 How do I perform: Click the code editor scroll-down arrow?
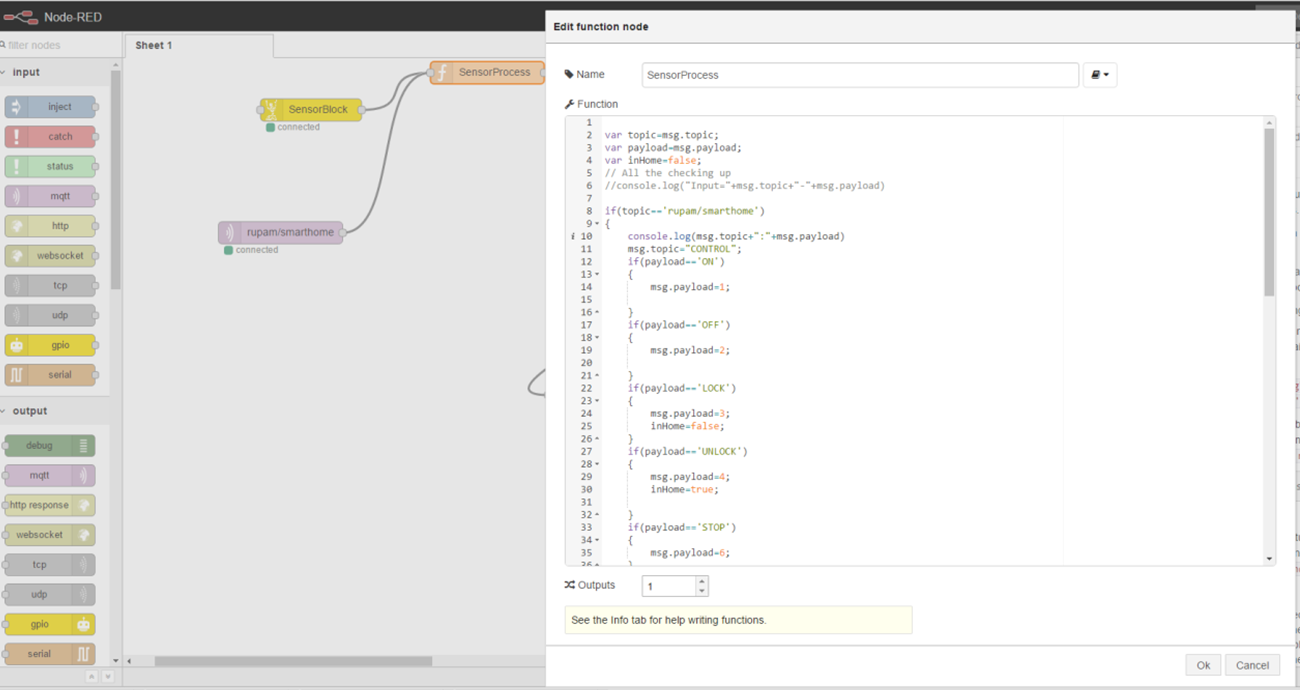point(1270,559)
